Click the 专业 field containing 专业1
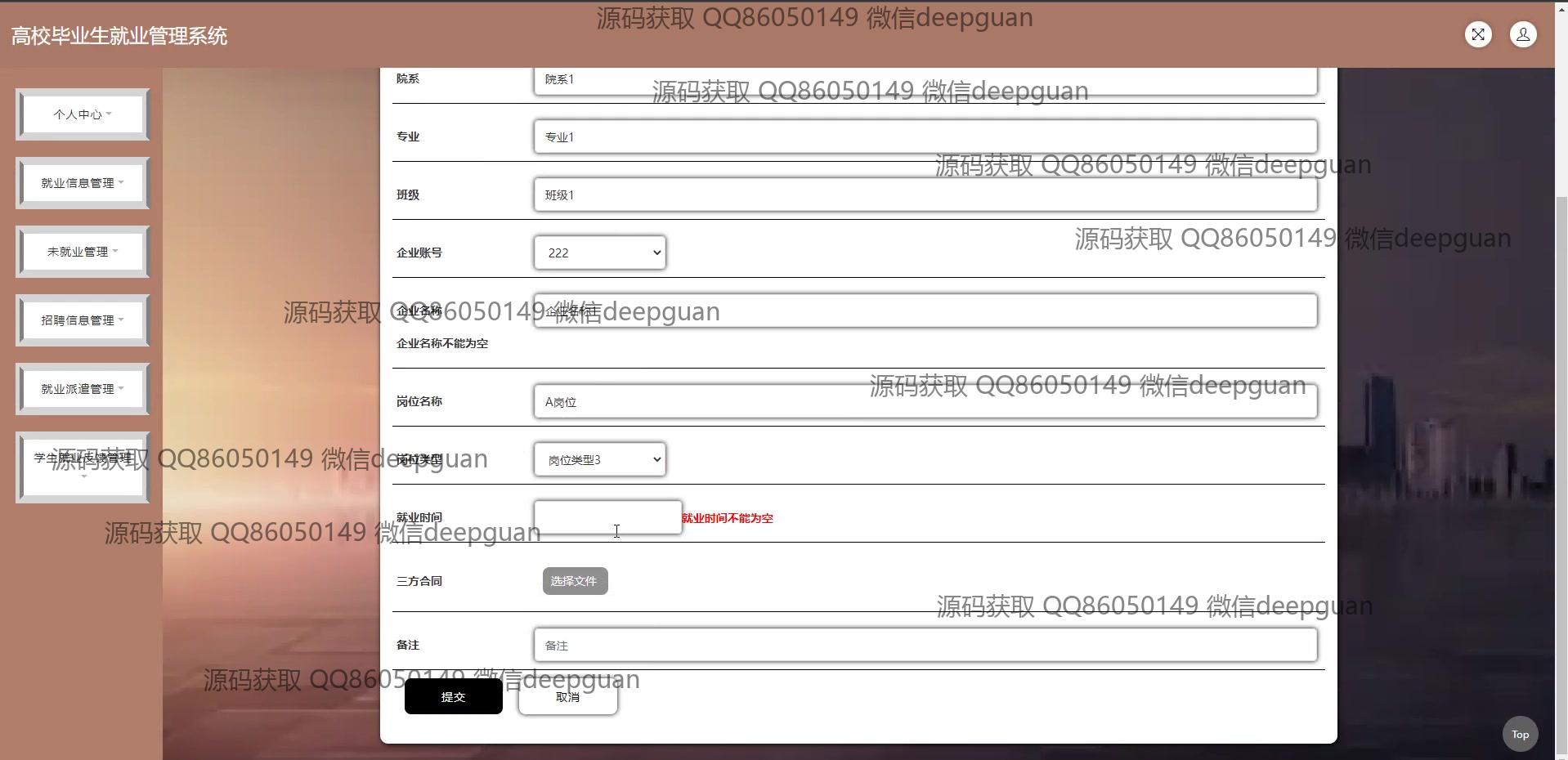The image size is (1568, 760). click(925, 136)
